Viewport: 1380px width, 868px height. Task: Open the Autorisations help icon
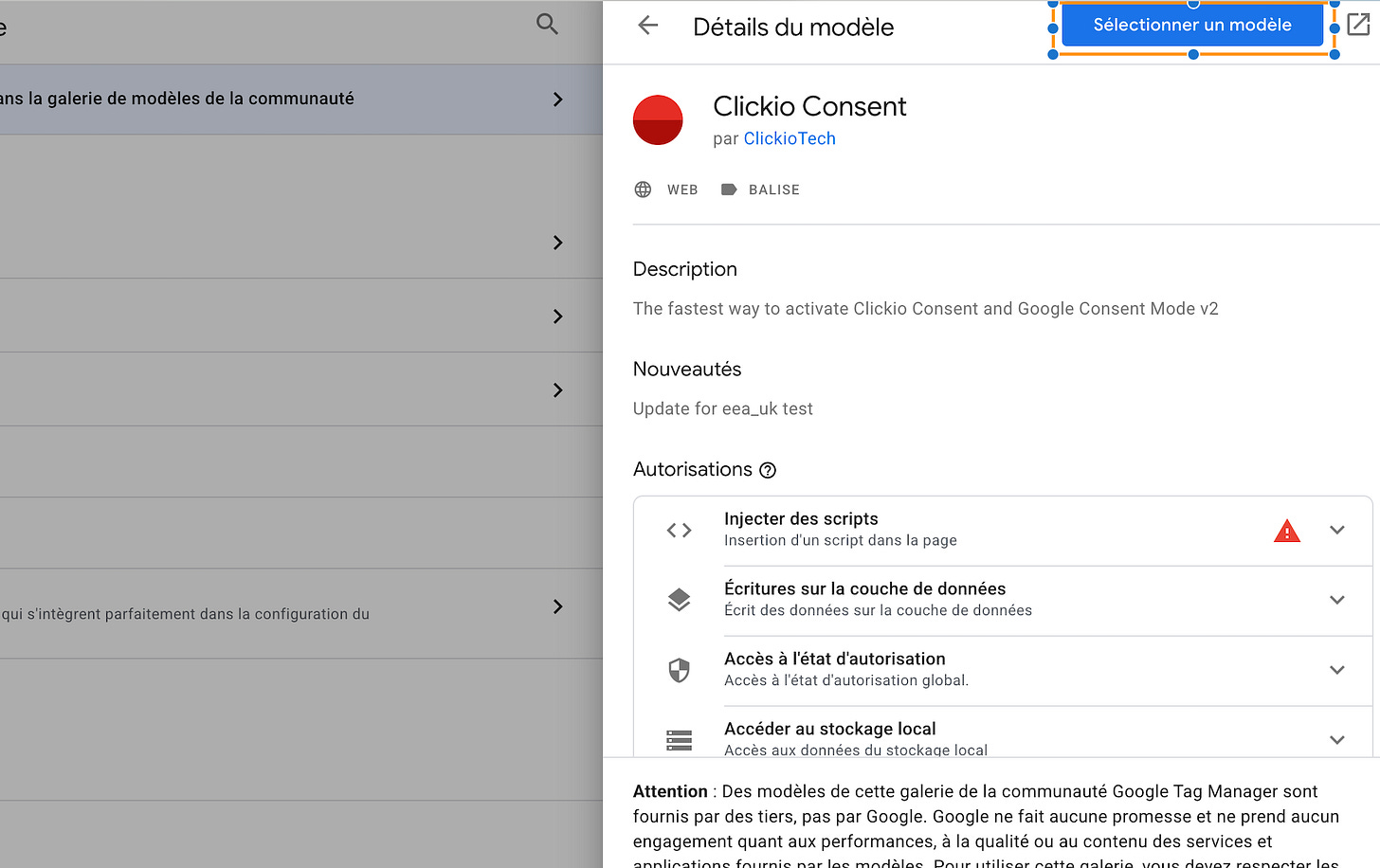[768, 470]
